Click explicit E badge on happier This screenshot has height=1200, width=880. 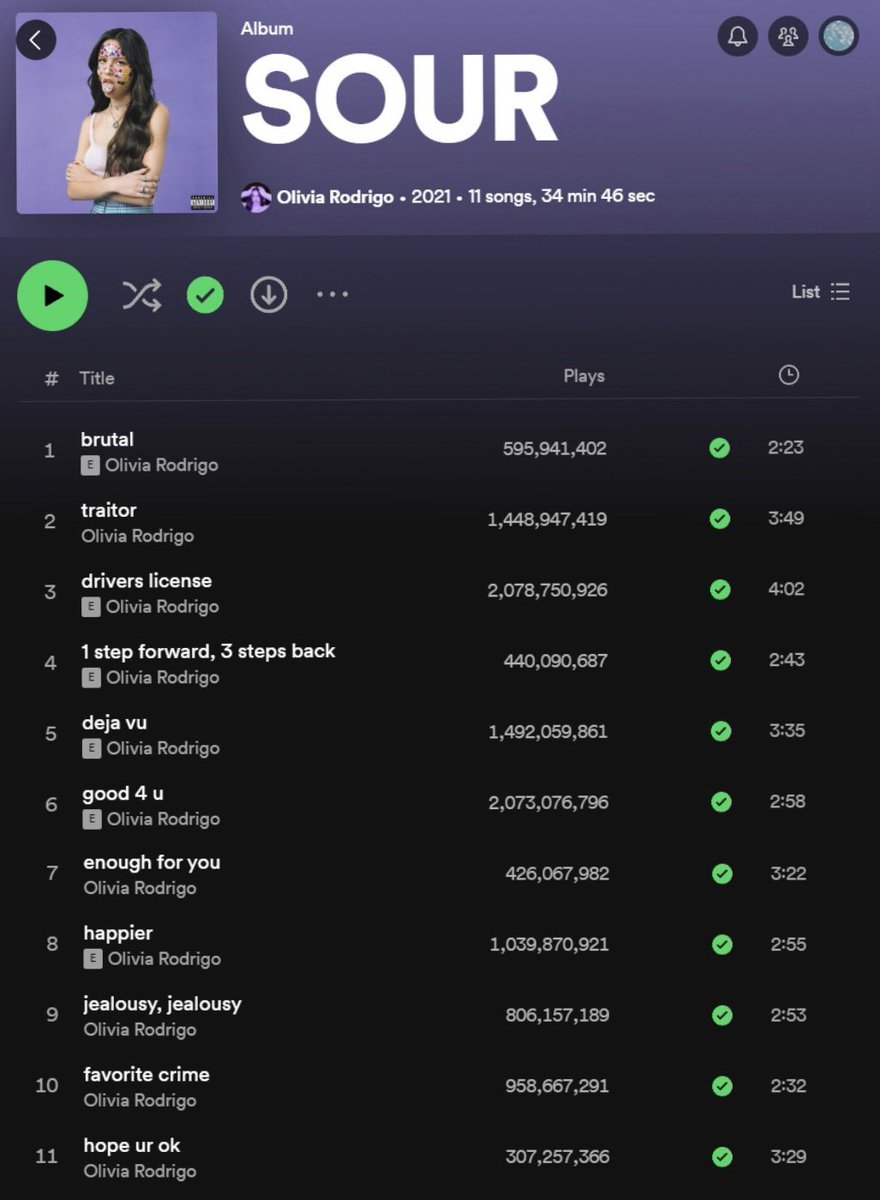click(x=93, y=959)
